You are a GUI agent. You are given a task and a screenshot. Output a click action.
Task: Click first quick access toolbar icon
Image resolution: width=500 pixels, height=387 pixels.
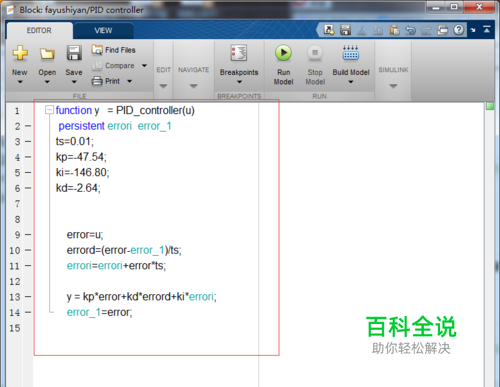pos(329,30)
